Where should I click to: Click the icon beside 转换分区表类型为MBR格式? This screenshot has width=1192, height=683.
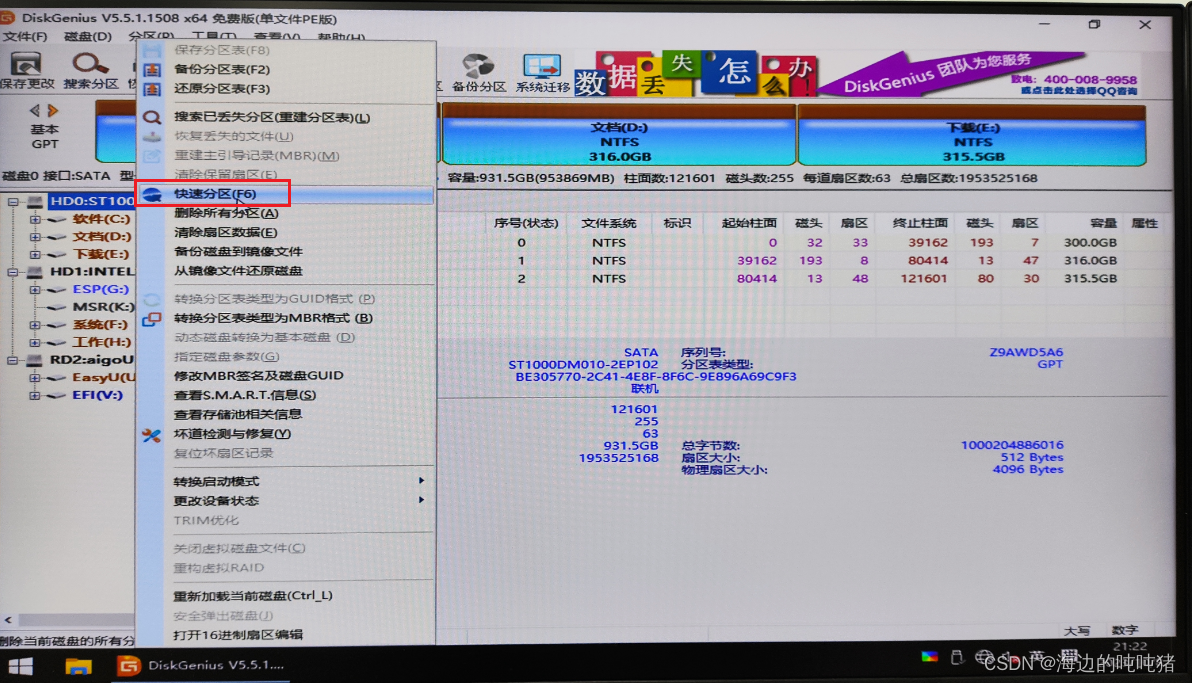pyautogui.click(x=152, y=319)
